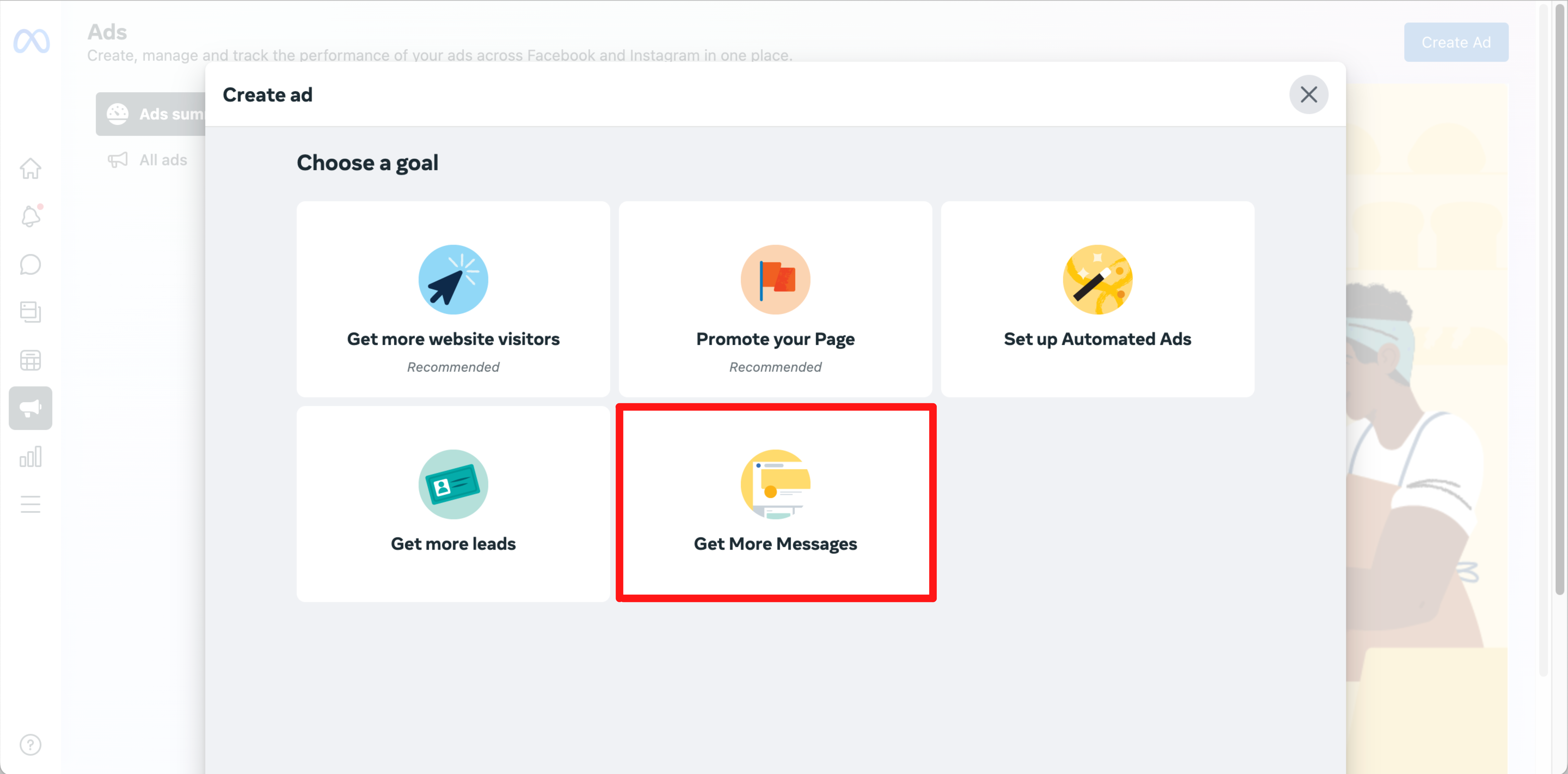1568x774 pixels.
Task: Click the orange flag Promote Page icon
Action: click(775, 279)
